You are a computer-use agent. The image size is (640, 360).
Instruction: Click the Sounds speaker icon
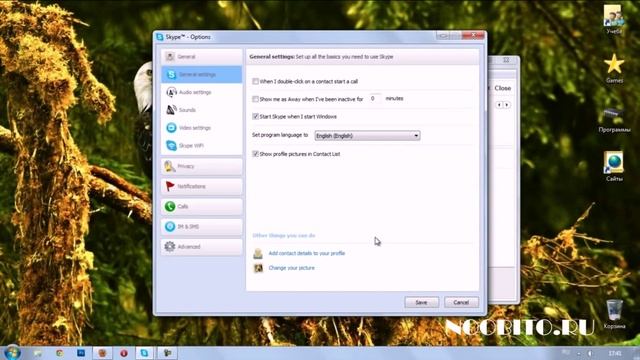coord(171,110)
